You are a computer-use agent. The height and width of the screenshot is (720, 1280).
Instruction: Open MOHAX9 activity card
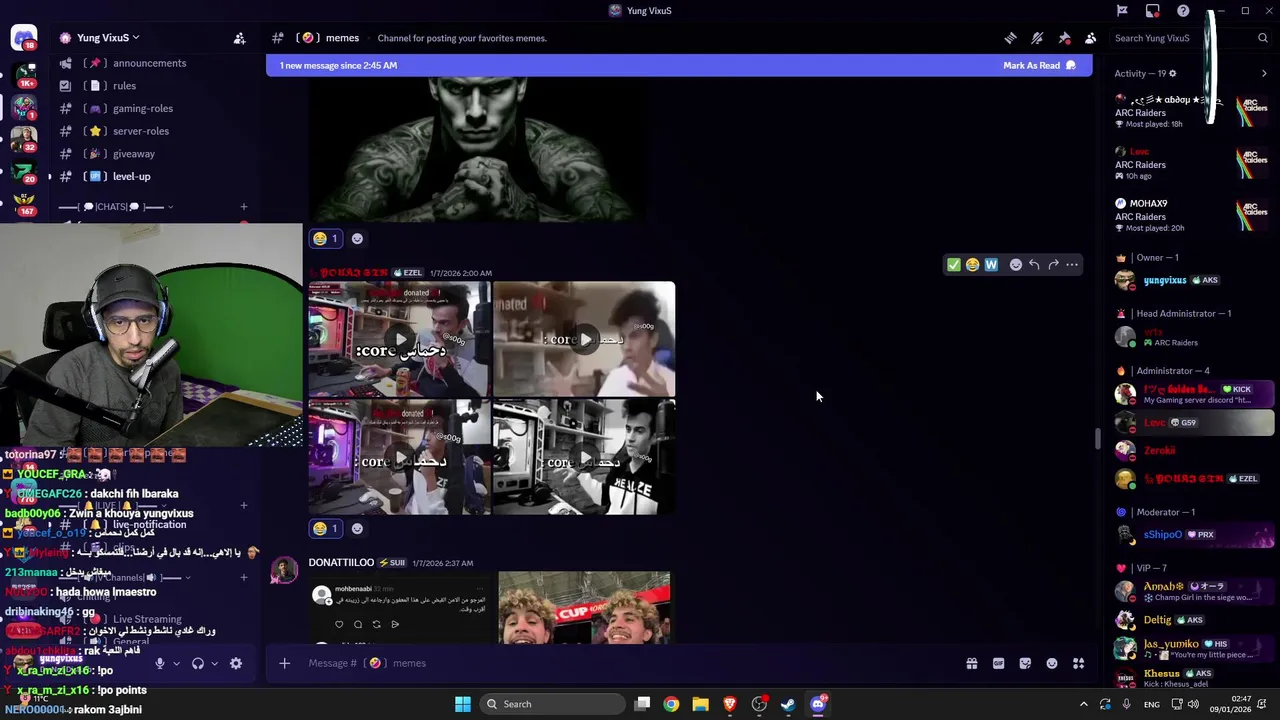(1193, 215)
